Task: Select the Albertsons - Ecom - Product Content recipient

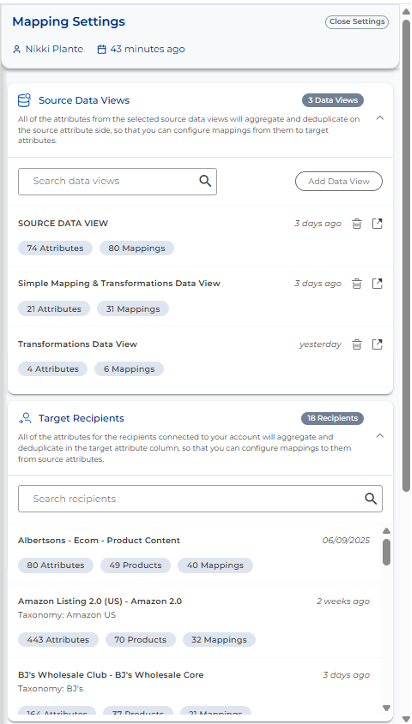Action: [194, 553]
